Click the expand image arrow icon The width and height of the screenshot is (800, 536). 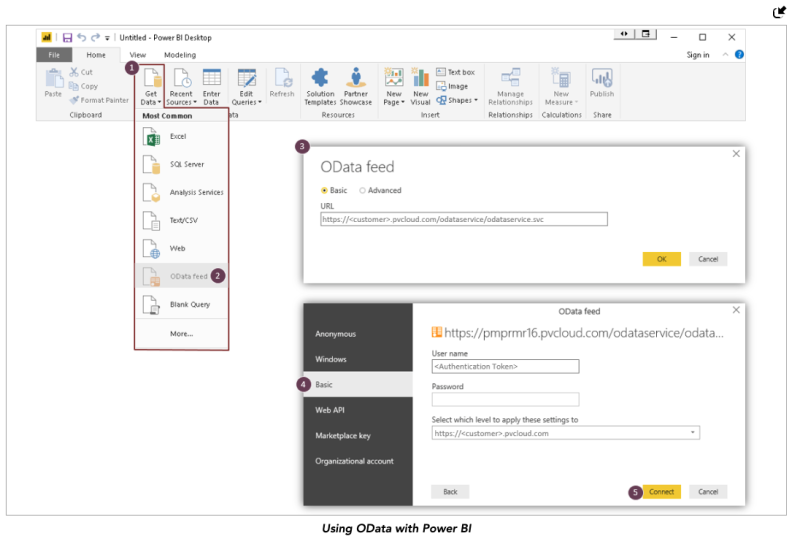tap(779, 12)
